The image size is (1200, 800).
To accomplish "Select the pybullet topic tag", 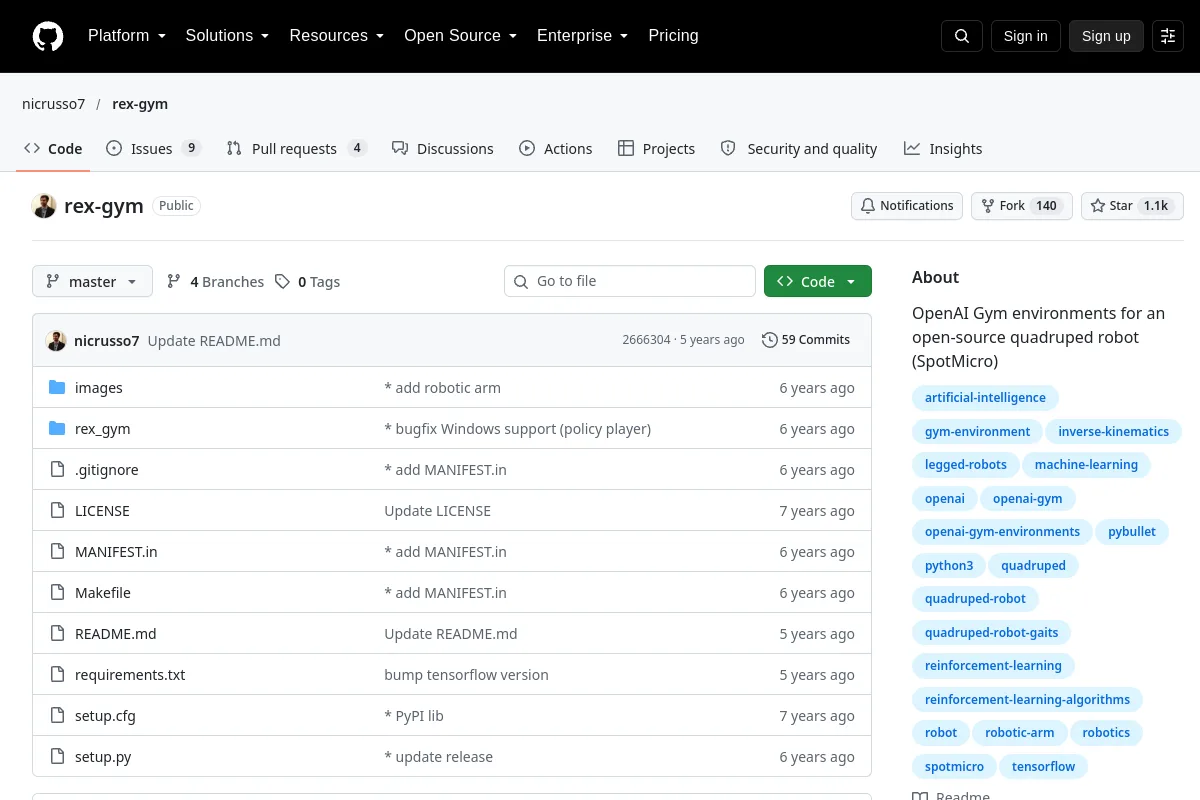I will (1132, 532).
